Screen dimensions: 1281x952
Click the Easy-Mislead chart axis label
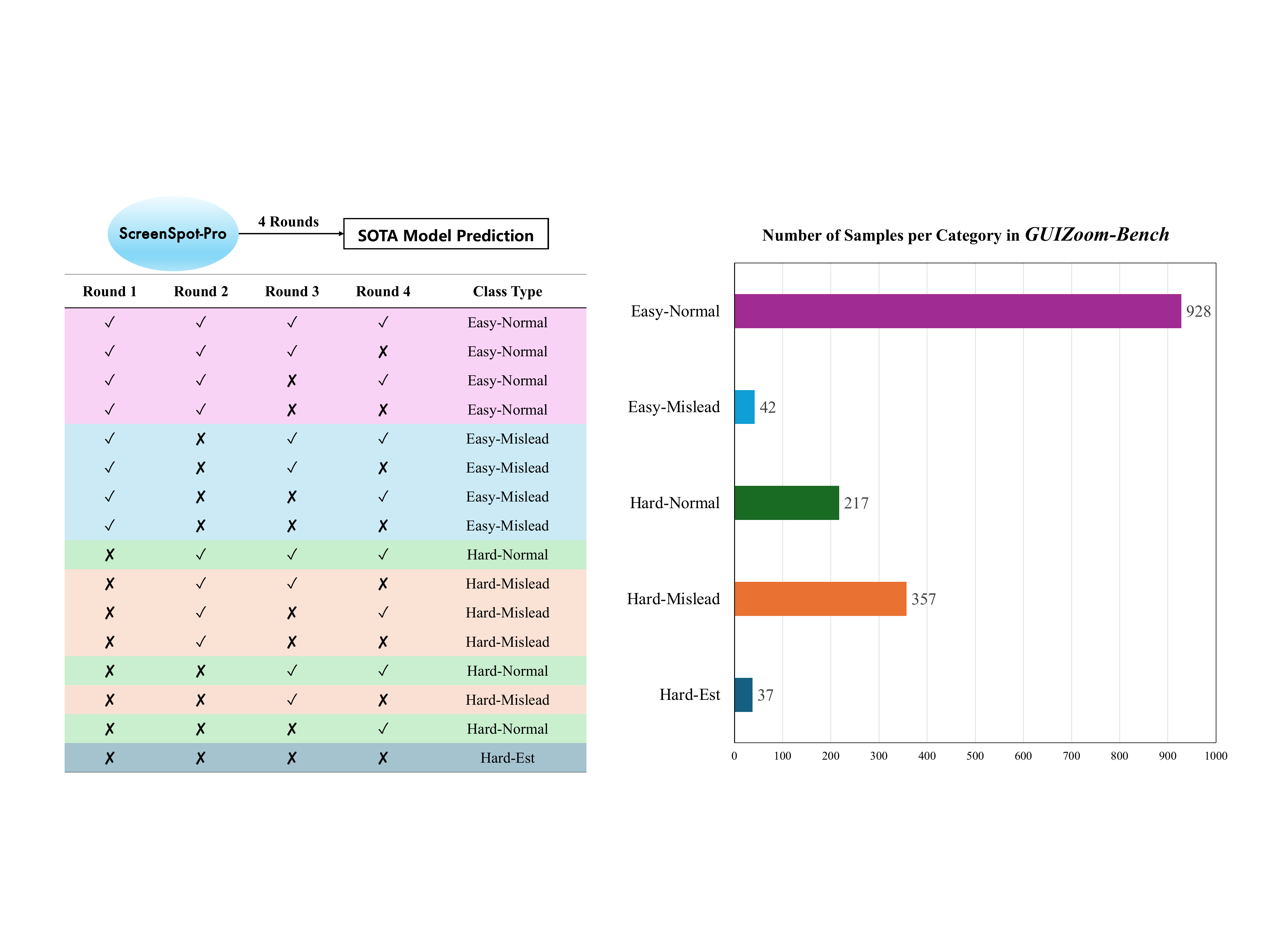click(674, 407)
